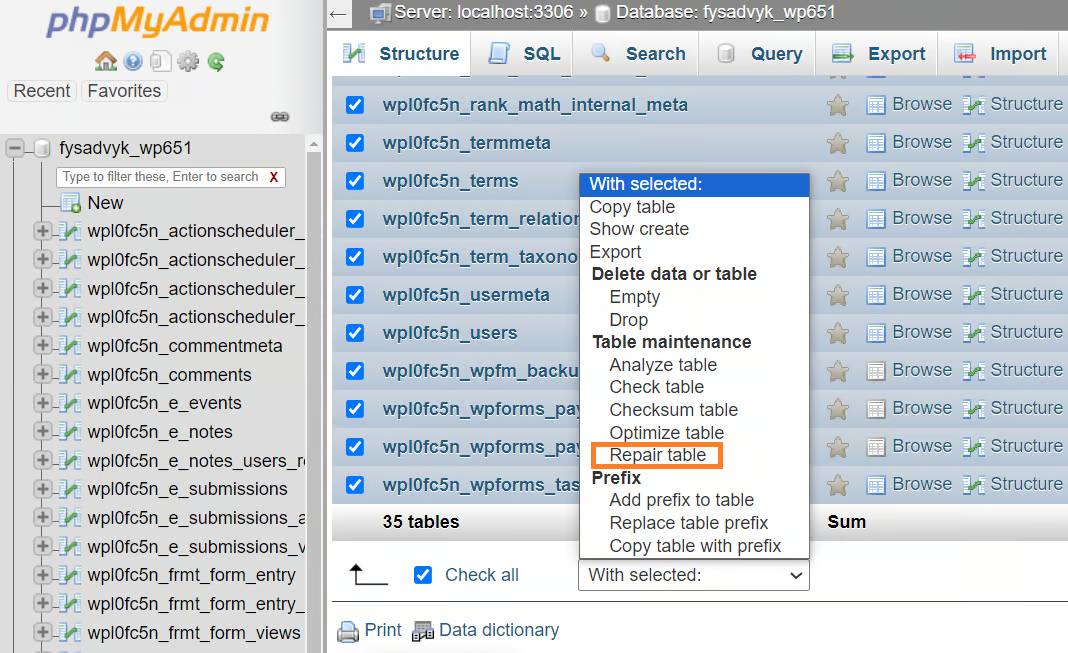This screenshot has width=1068, height=653.
Task: Open the blue help documentation icon
Action: point(133,62)
